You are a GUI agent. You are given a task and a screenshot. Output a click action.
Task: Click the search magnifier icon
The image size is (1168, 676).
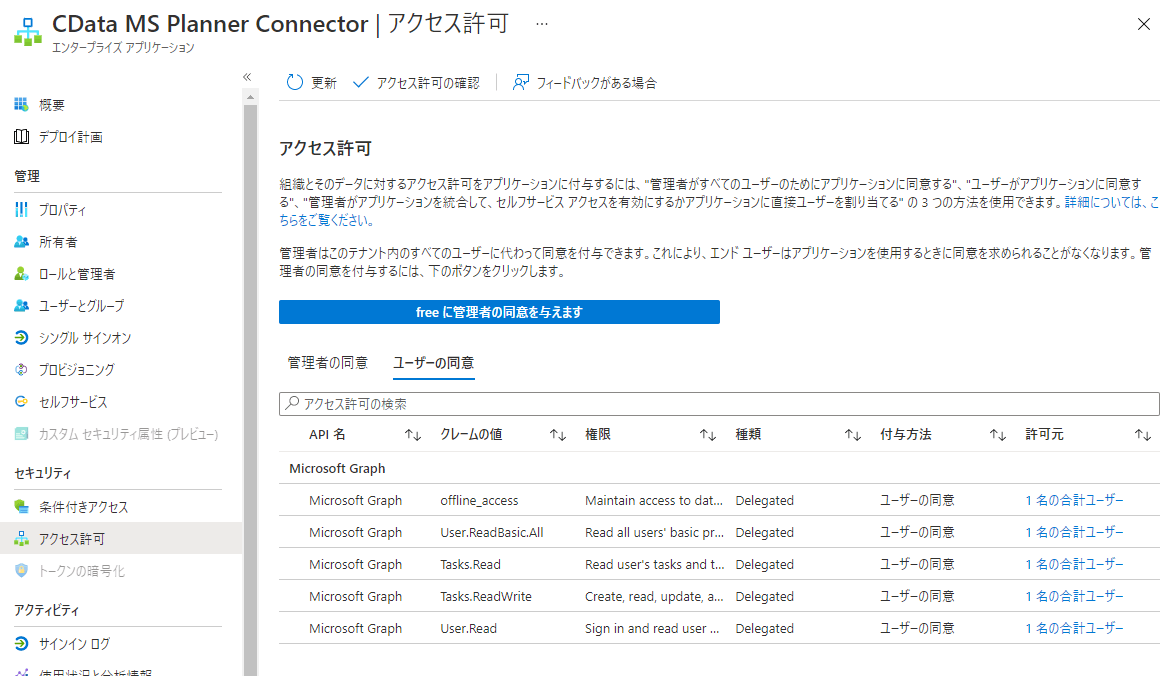(x=292, y=404)
